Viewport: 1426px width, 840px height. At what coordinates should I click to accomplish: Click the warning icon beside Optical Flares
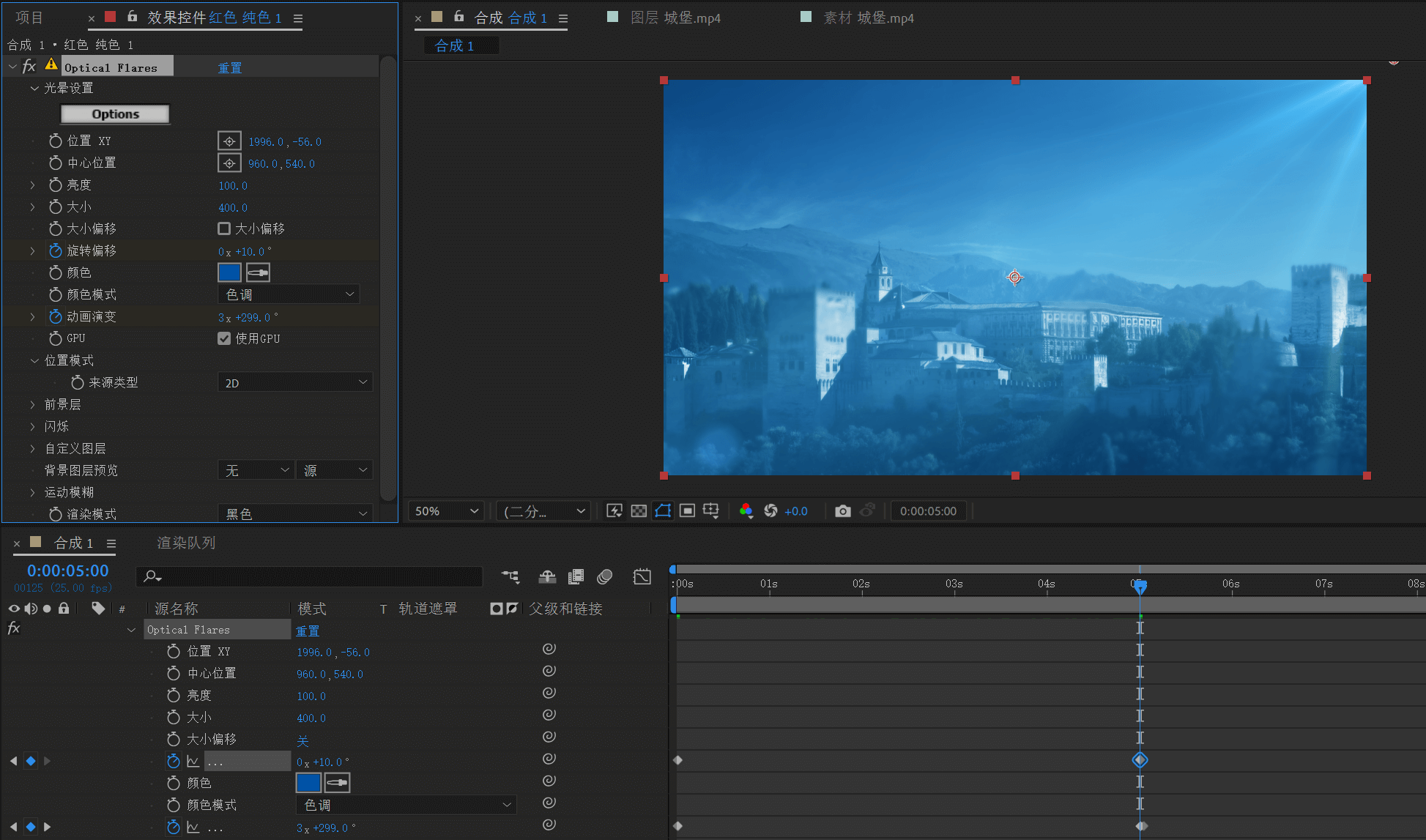51,64
